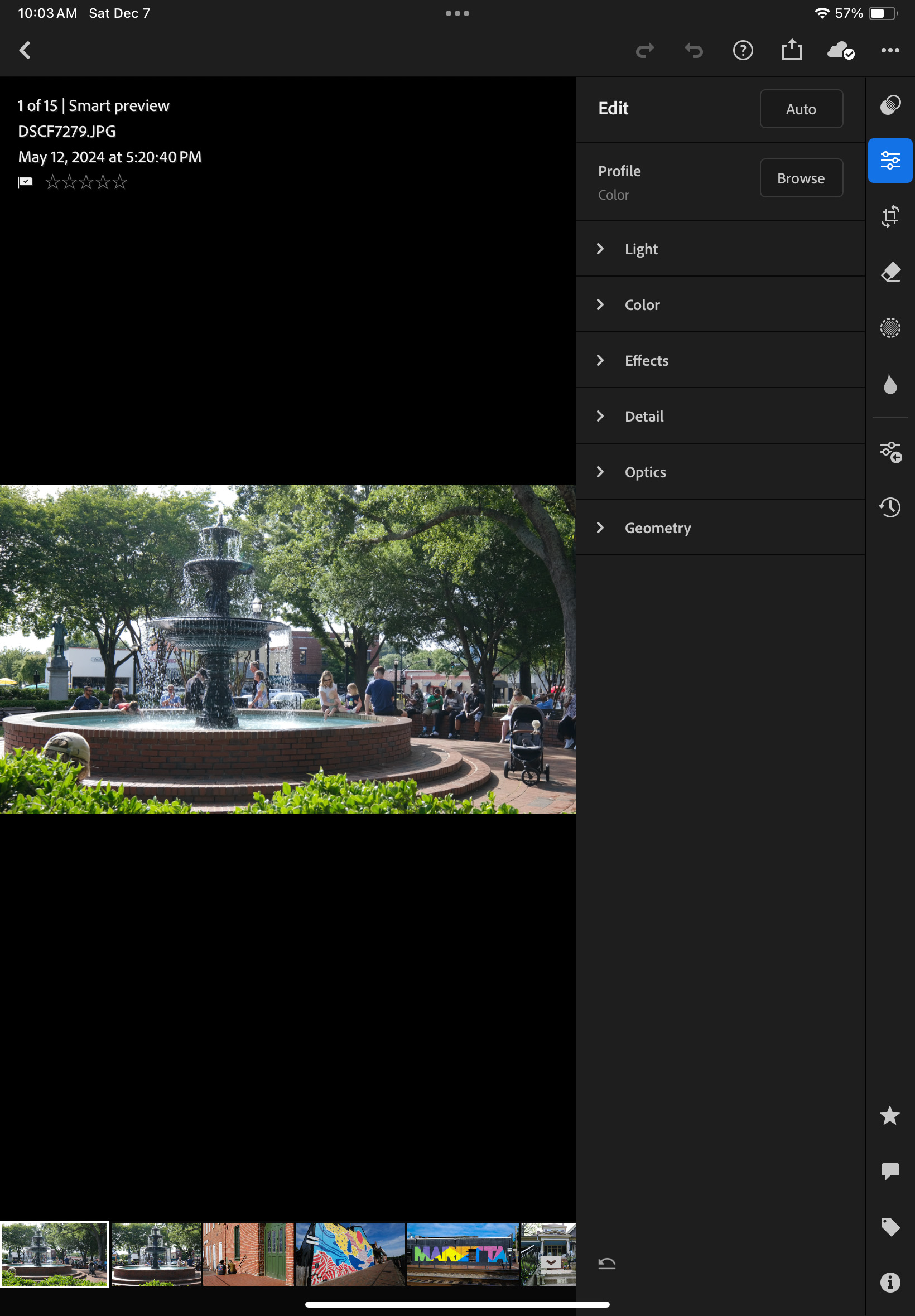Viewport: 915px width, 1316px height.
Task: Toggle the flag status on photo
Action: [x=25, y=182]
